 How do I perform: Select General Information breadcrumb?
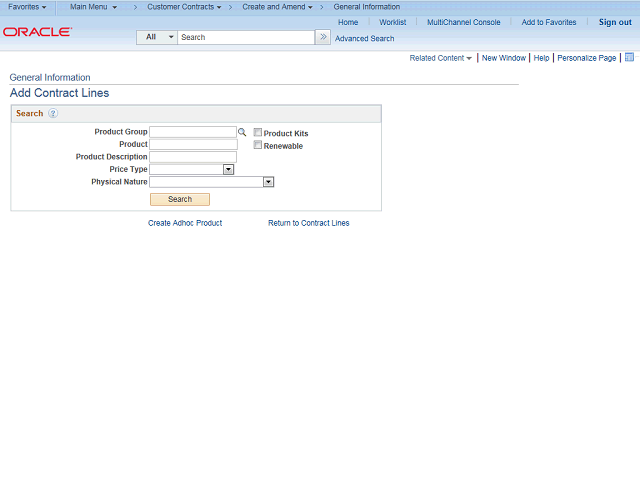[x=367, y=7]
